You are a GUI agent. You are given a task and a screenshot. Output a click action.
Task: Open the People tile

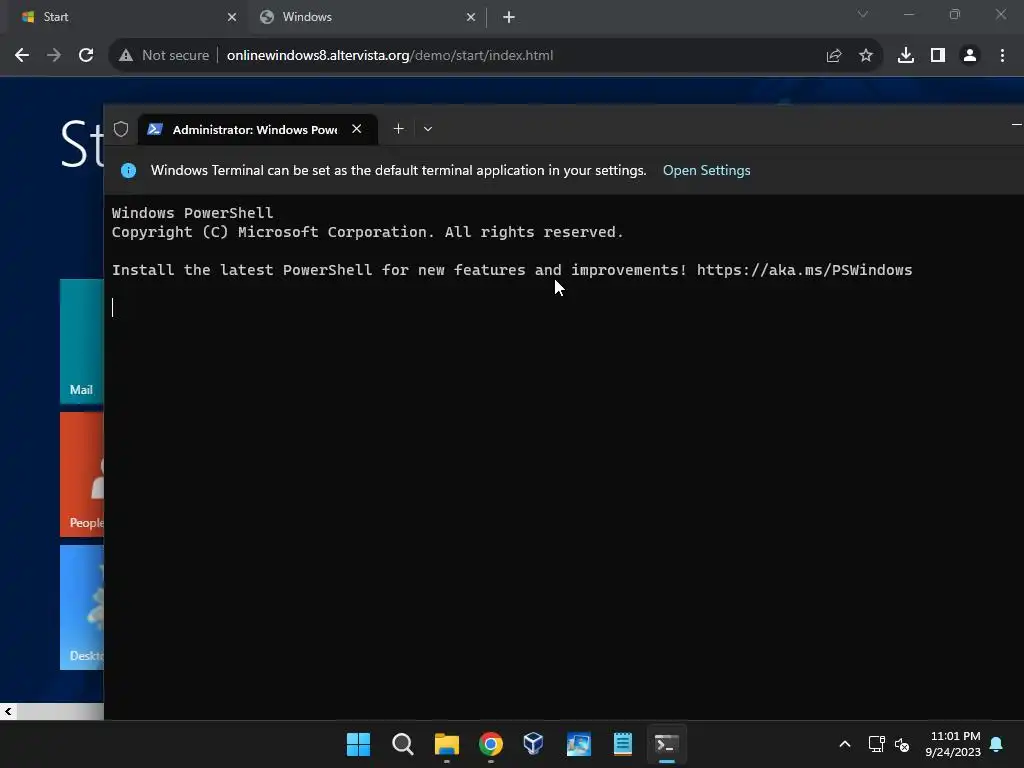pos(82,474)
